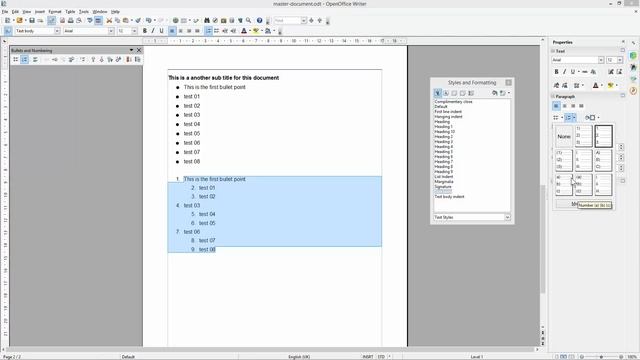Open Find & Replace binoculars icon
This screenshot has width=640, height=360.
(x=207, y=20)
